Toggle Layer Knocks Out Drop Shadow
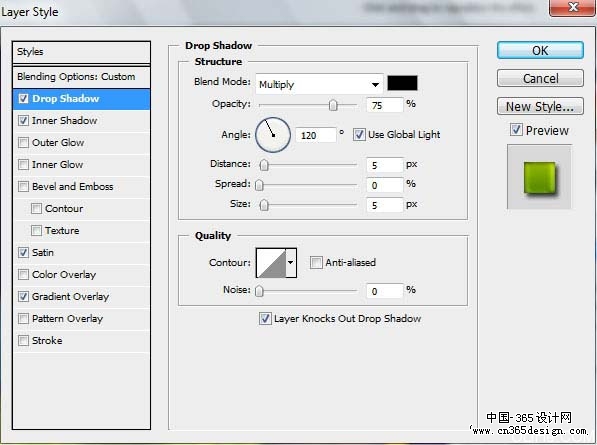 point(265,318)
